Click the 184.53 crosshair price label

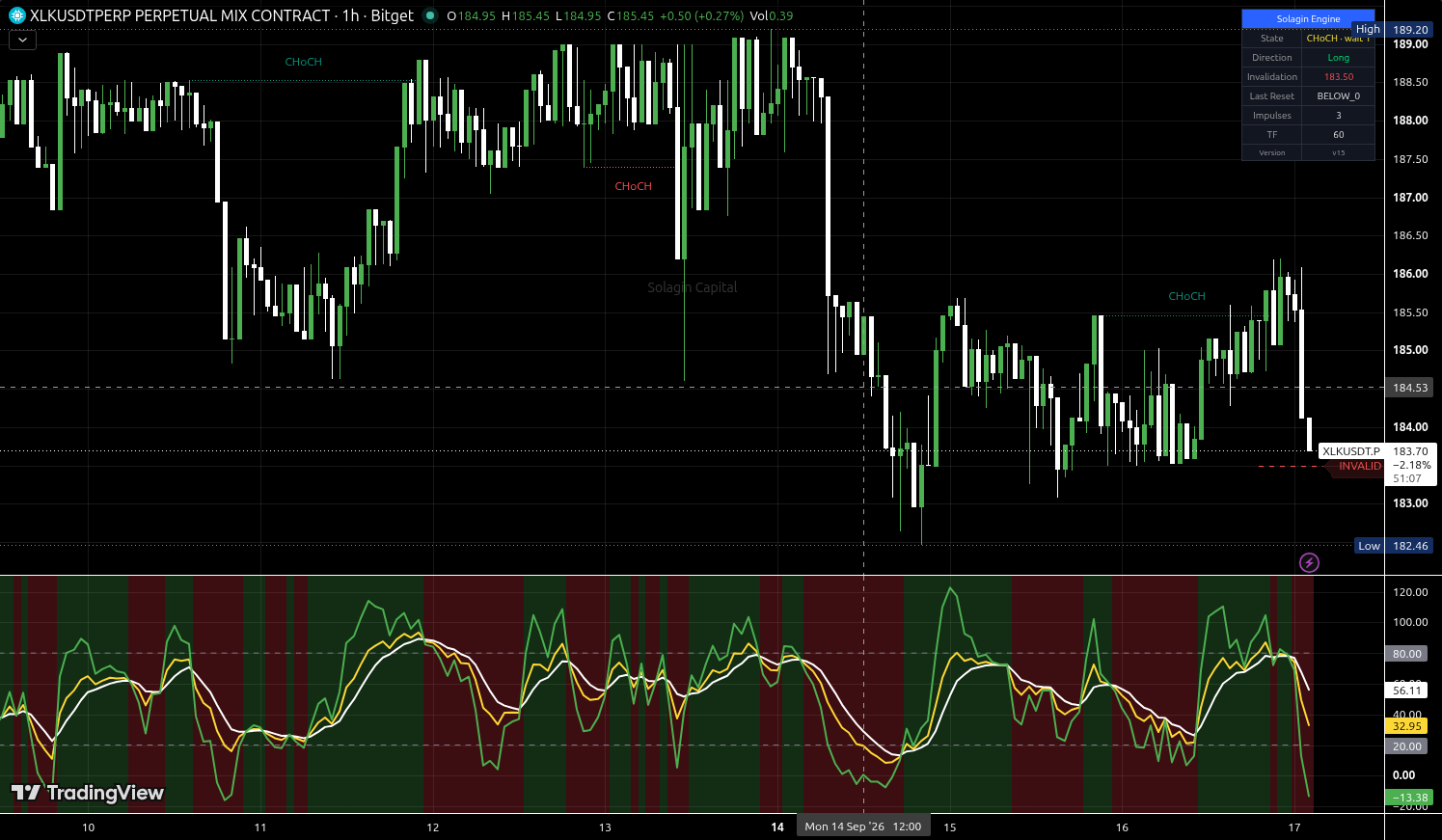tap(1410, 388)
